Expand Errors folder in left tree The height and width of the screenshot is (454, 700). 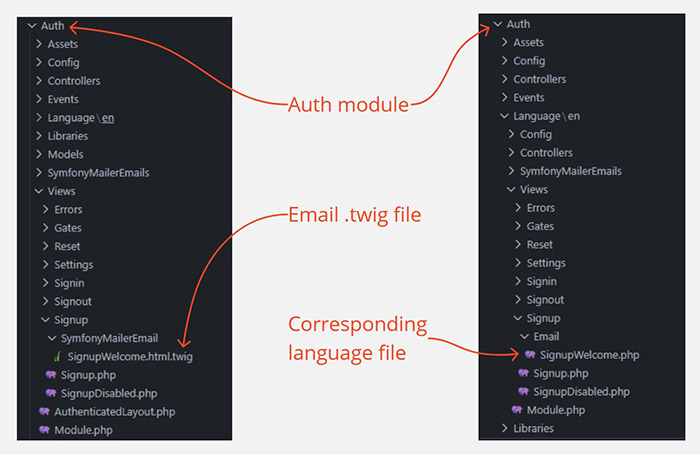(46, 209)
